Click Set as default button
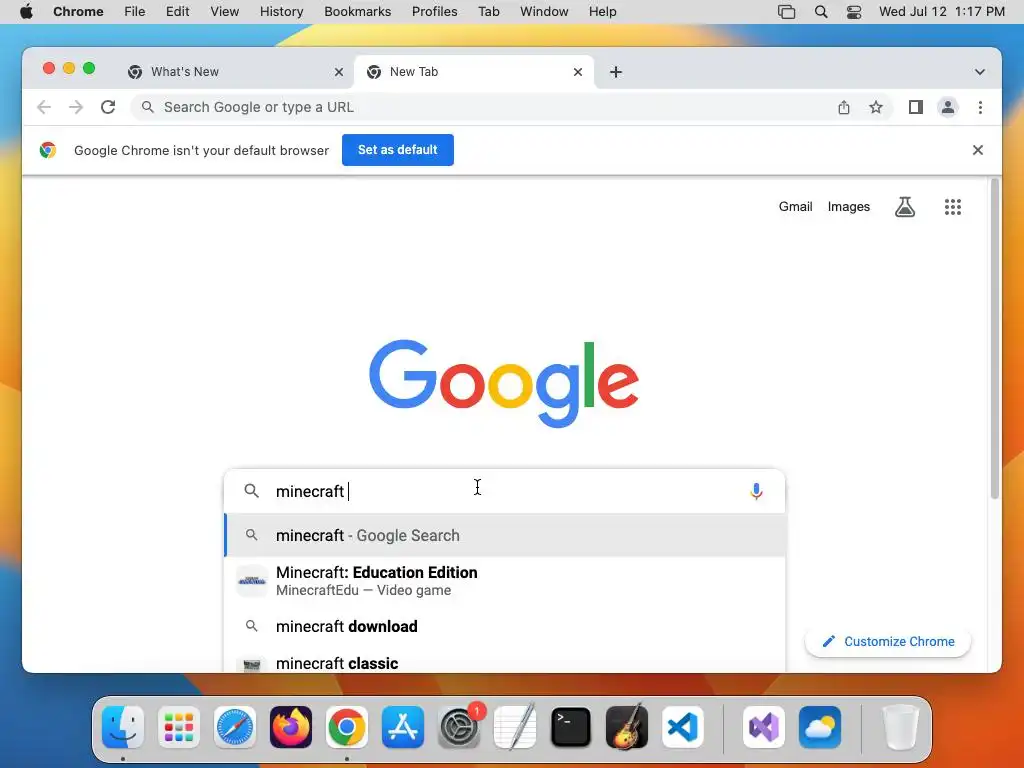This screenshot has height=768, width=1024. 398,150
